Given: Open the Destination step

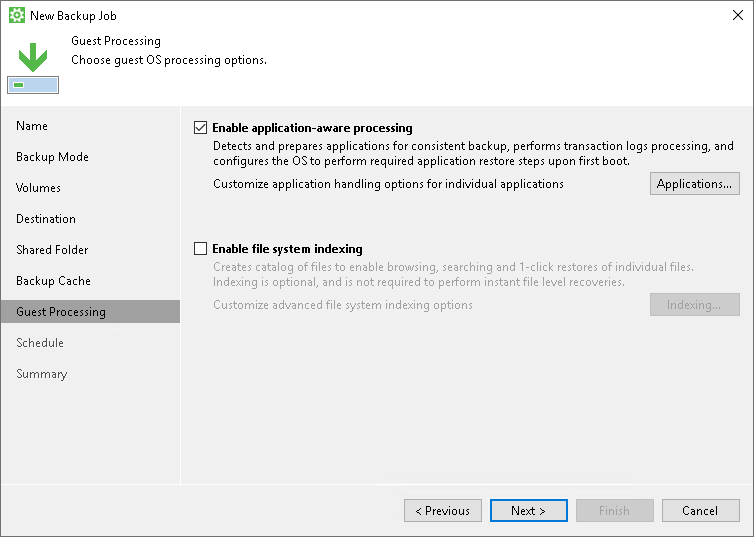Looking at the screenshot, I should tap(46, 219).
